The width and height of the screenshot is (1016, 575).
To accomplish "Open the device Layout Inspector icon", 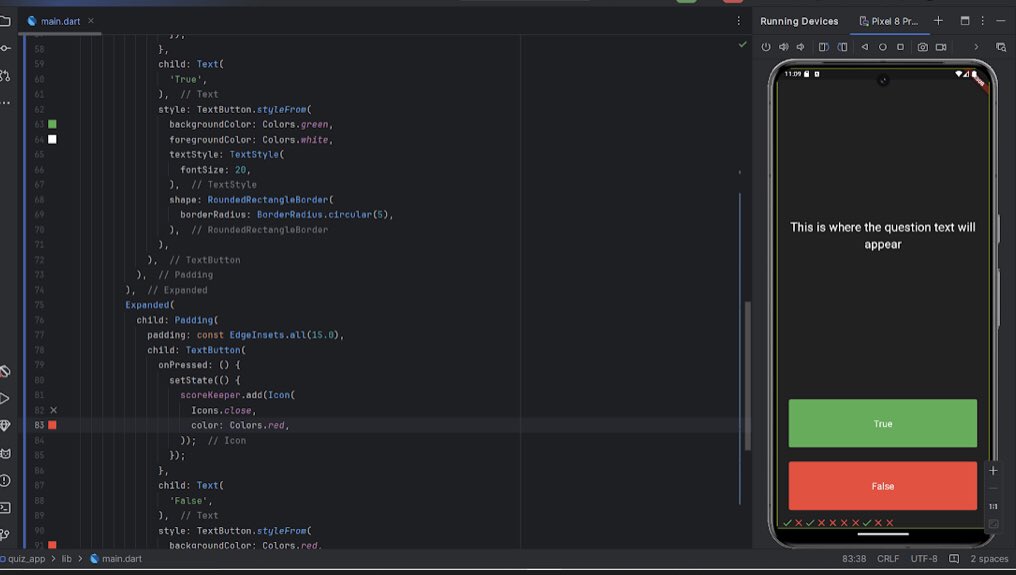I will point(1001,47).
